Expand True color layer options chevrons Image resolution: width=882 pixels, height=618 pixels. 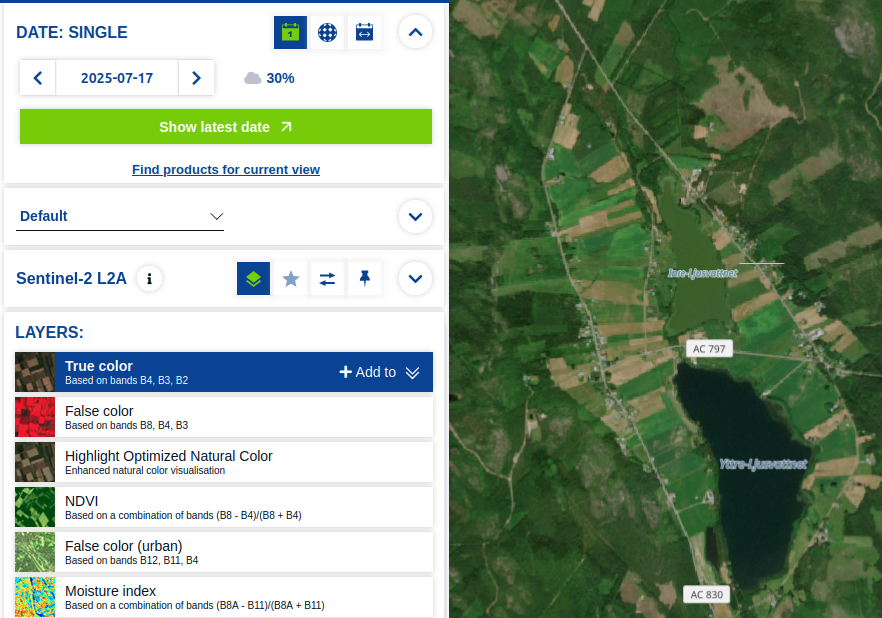click(x=412, y=372)
